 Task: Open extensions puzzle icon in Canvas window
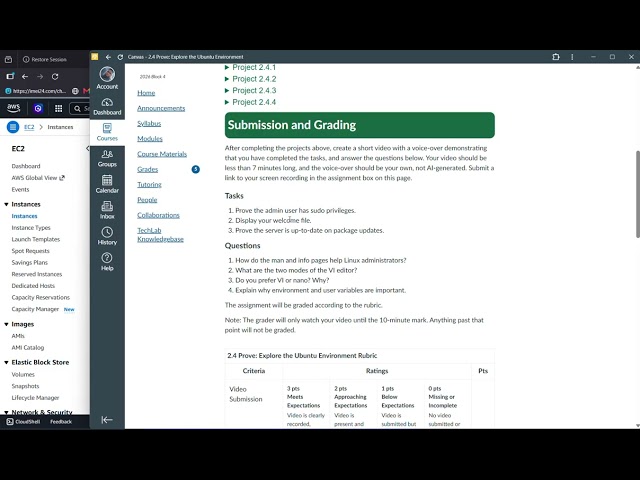click(x=556, y=57)
